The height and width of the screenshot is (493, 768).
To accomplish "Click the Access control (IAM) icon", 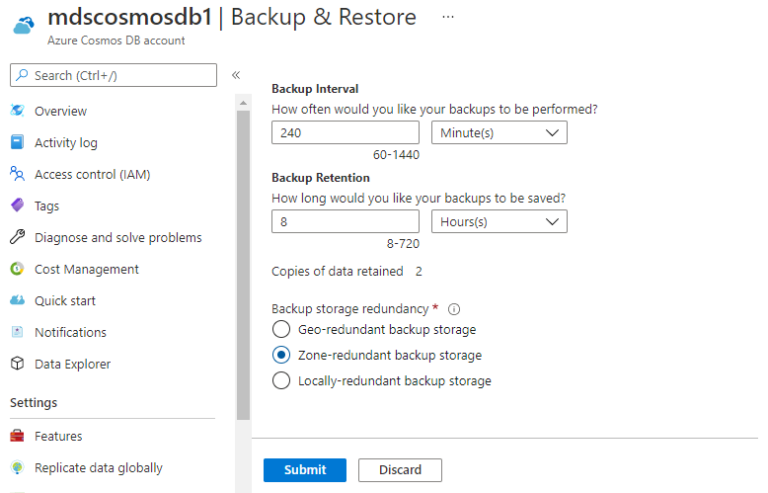I will [17, 174].
